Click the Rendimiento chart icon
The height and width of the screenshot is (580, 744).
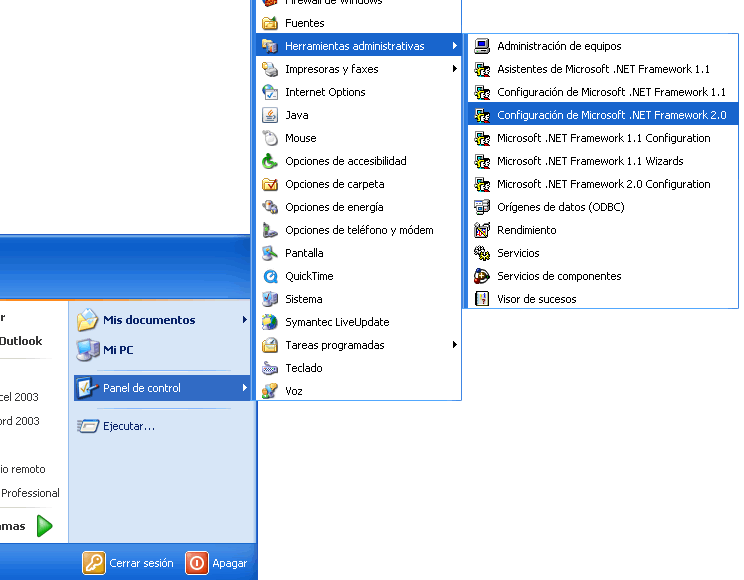[482, 230]
